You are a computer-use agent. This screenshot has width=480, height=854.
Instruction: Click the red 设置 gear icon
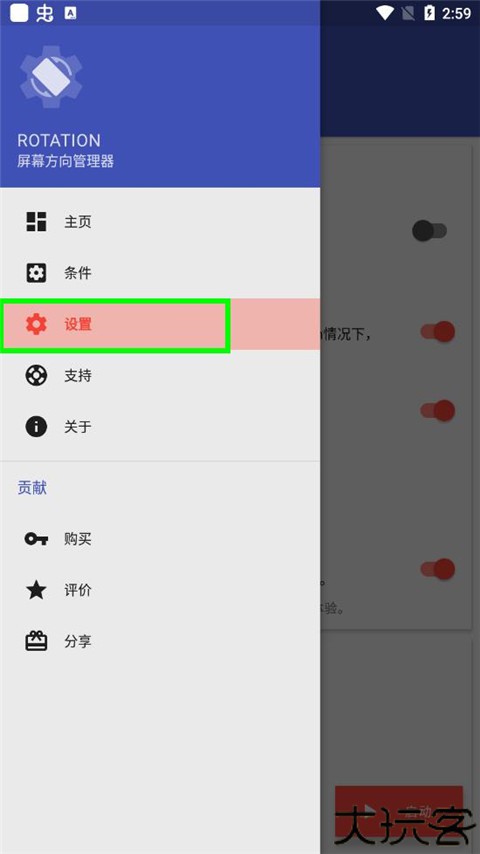point(37,324)
